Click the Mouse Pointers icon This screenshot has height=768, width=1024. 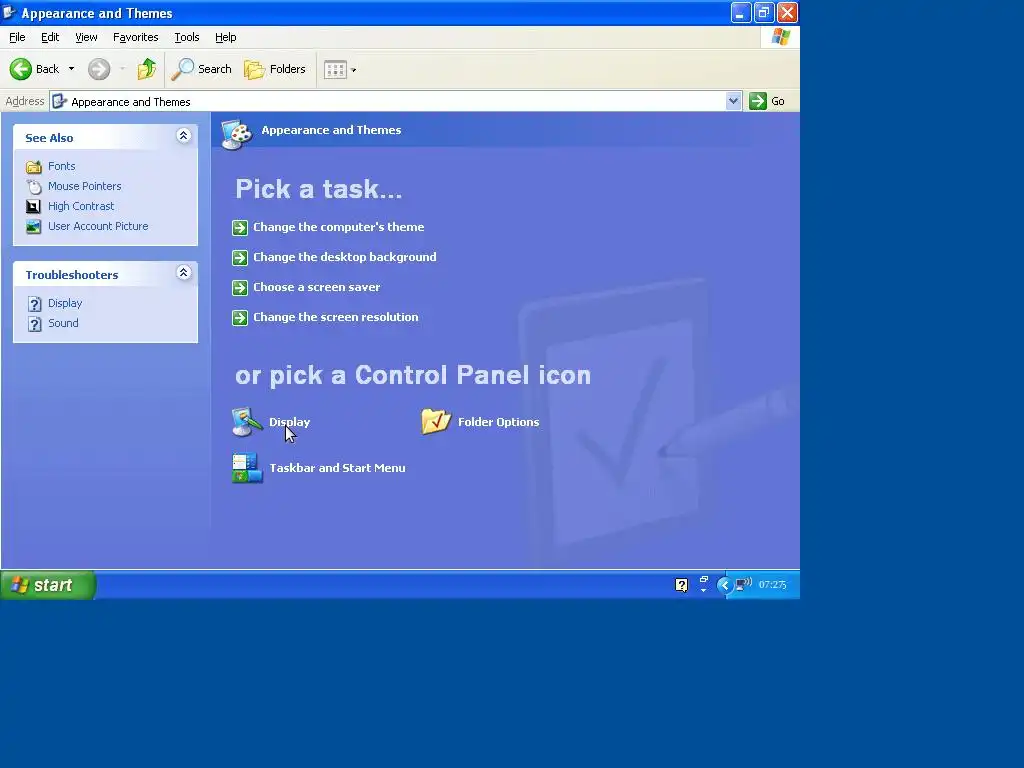click(33, 187)
